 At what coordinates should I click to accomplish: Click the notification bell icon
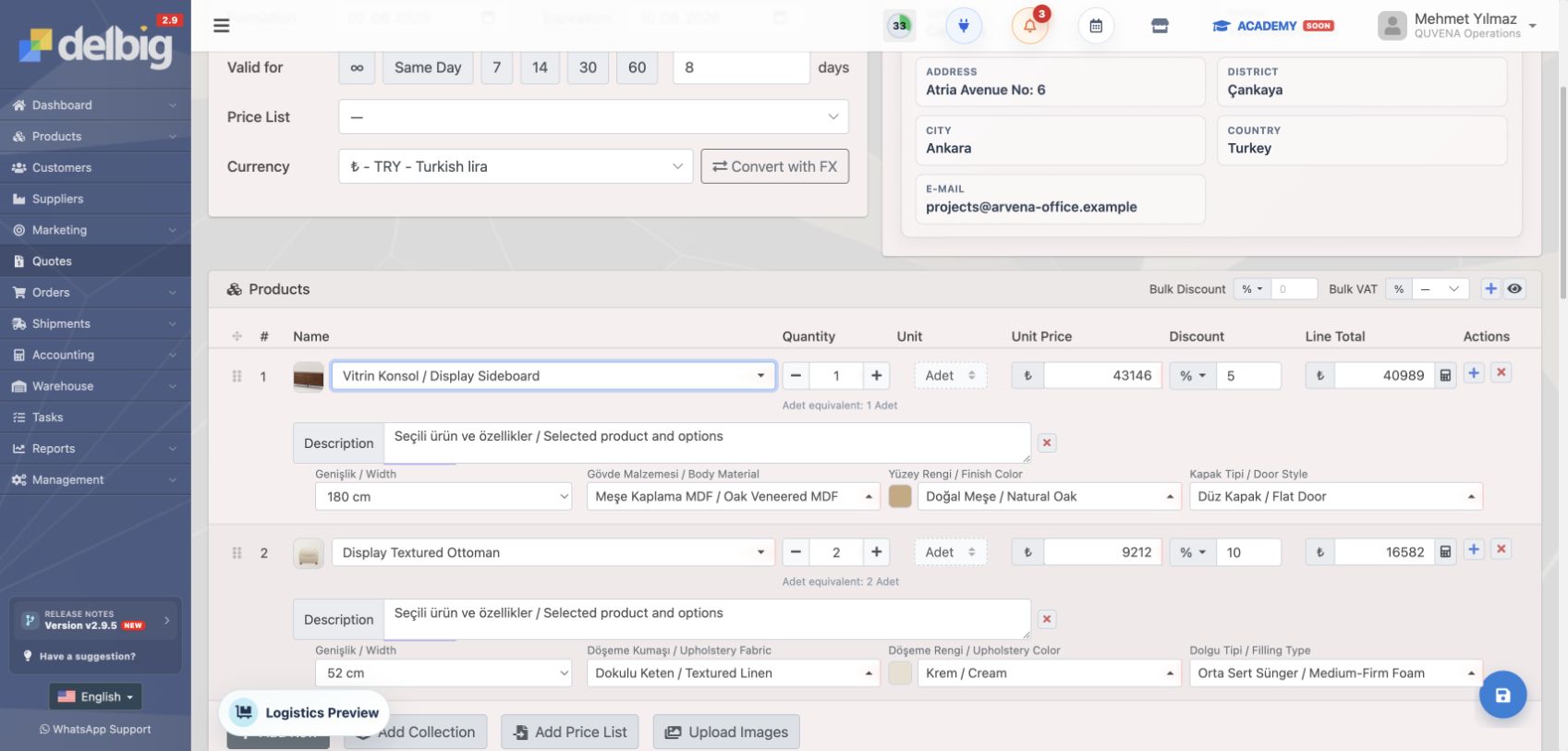click(1030, 26)
